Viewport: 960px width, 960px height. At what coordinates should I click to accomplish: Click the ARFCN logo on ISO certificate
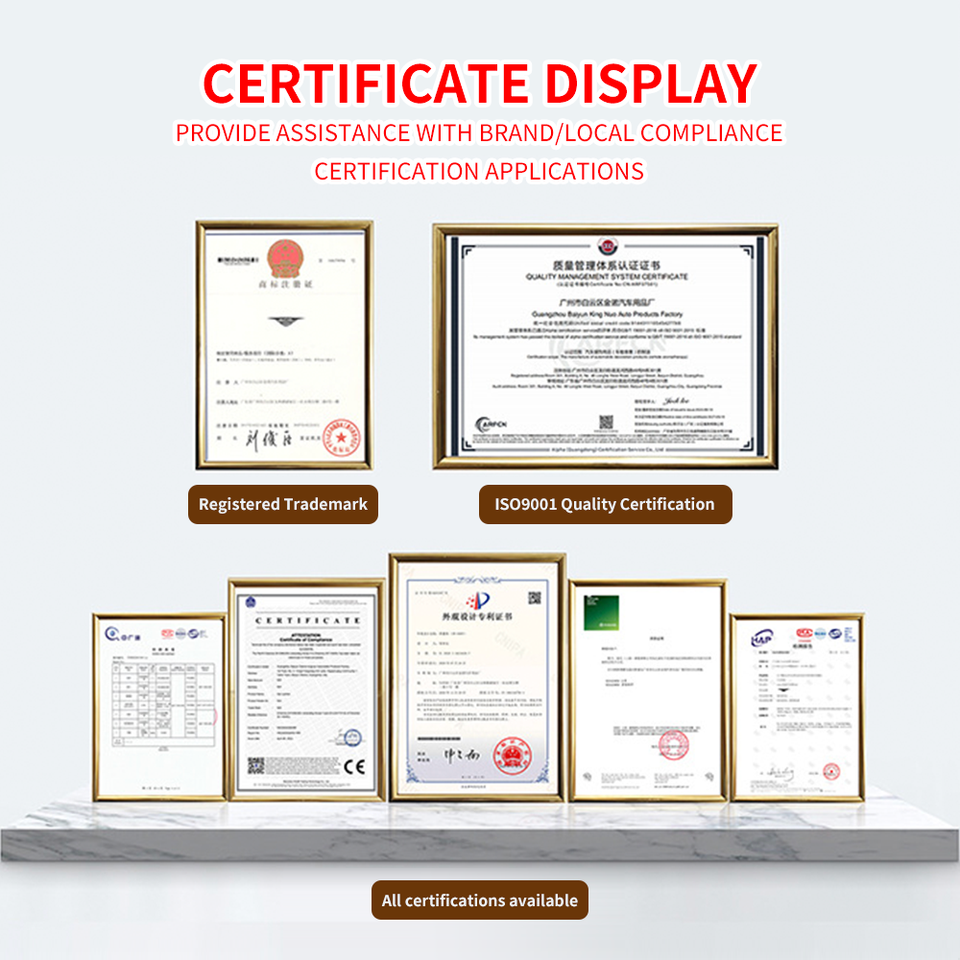pyautogui.click(x=491, y=424)
